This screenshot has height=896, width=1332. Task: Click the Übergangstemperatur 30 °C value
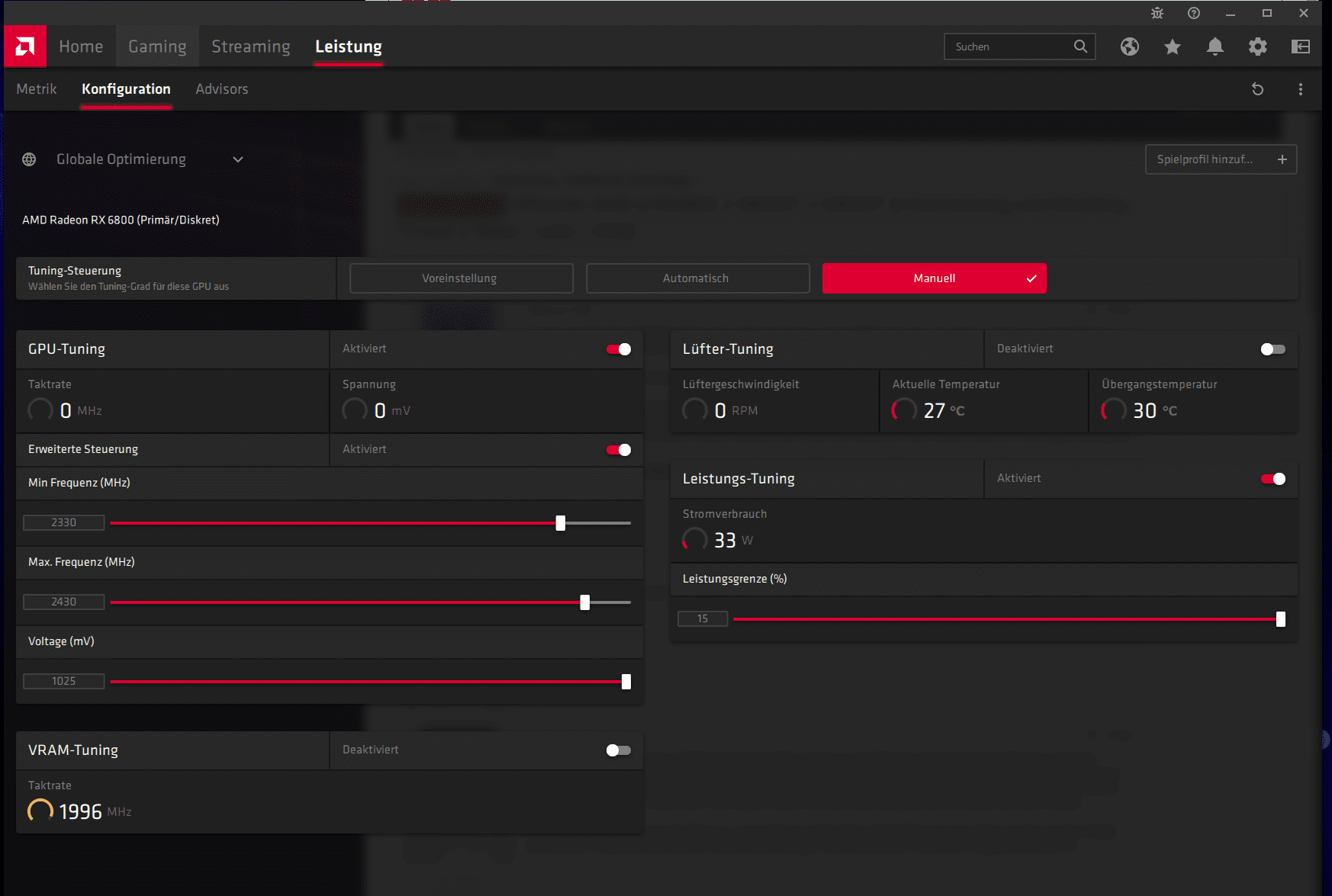click(x=1155, y=410)
